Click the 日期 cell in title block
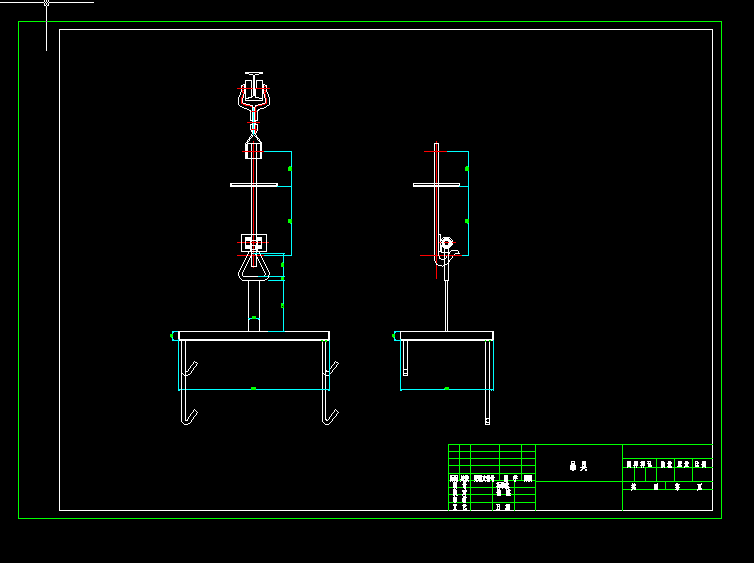Image resolution: width=754 pixels, height=563 pixels. (504, 507)
